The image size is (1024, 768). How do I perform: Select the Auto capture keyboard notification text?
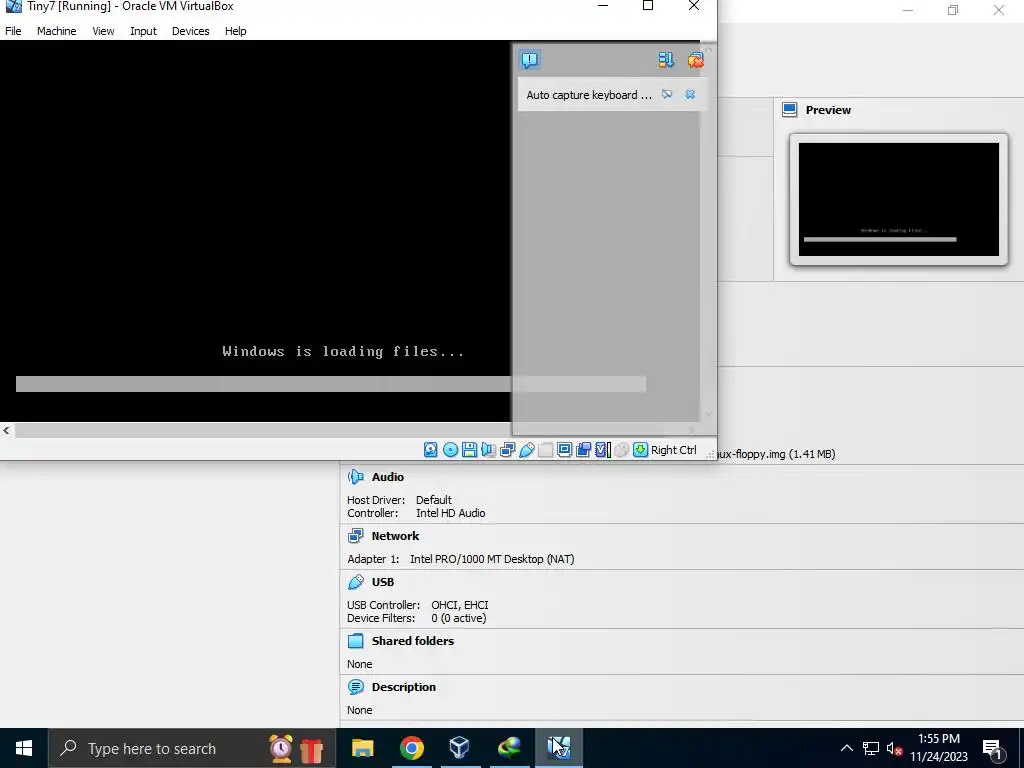coord(589,95)
